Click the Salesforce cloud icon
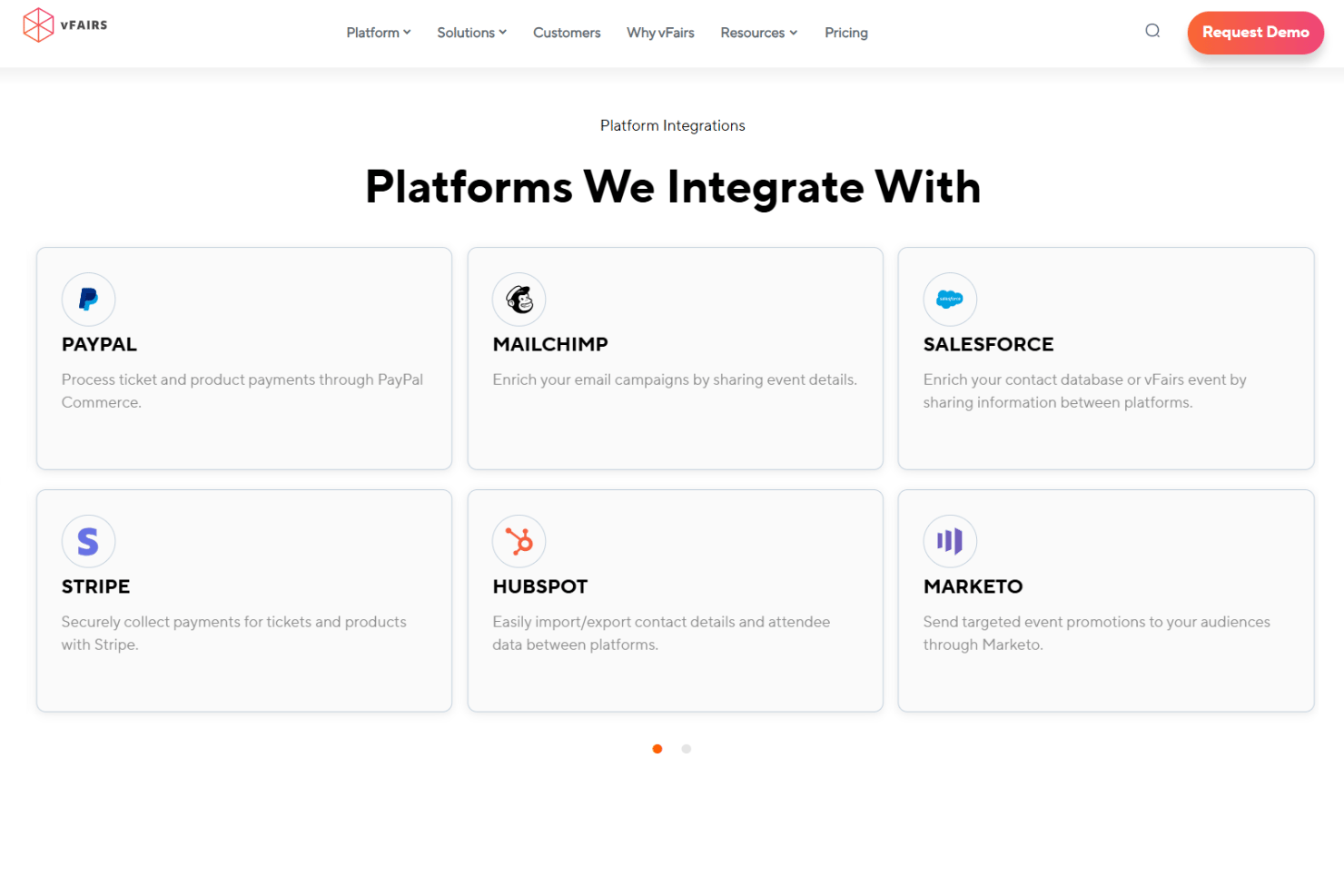Image resolution: width=1344 pixels, height=896 pixels. coord(950,300)
